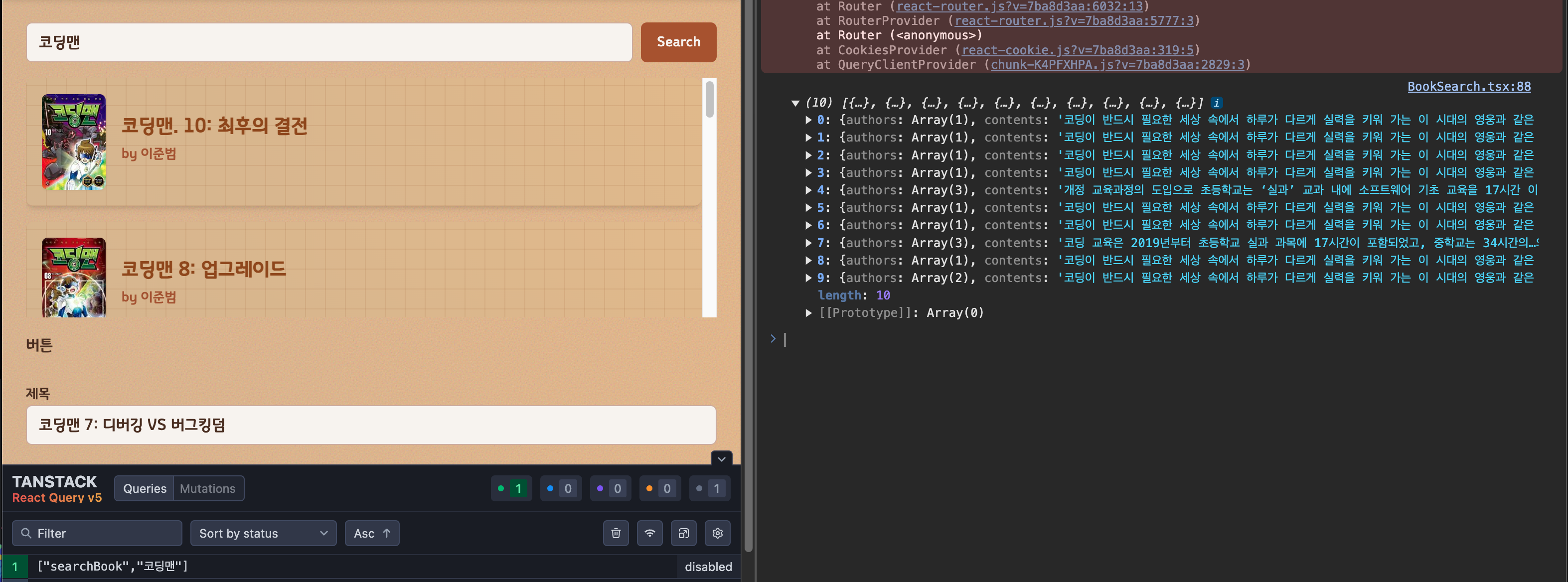This screenshot has height=582, width=1568.
Task: Open the Sort by status dropdown
Action: click(263, 533)
